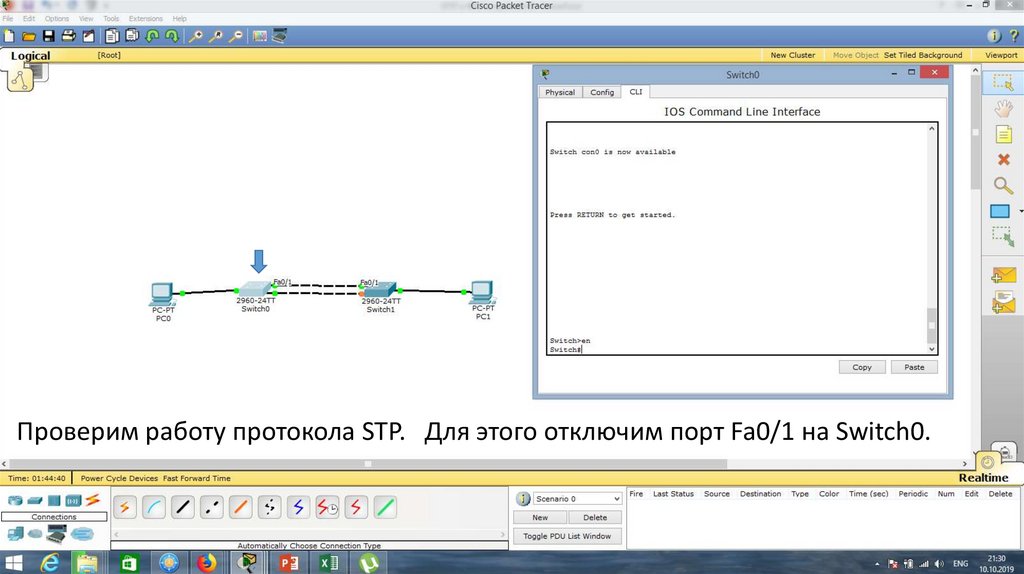Click Toggle PDU List Window
The image size is (1024, 574).
click(x=567, y=536)
